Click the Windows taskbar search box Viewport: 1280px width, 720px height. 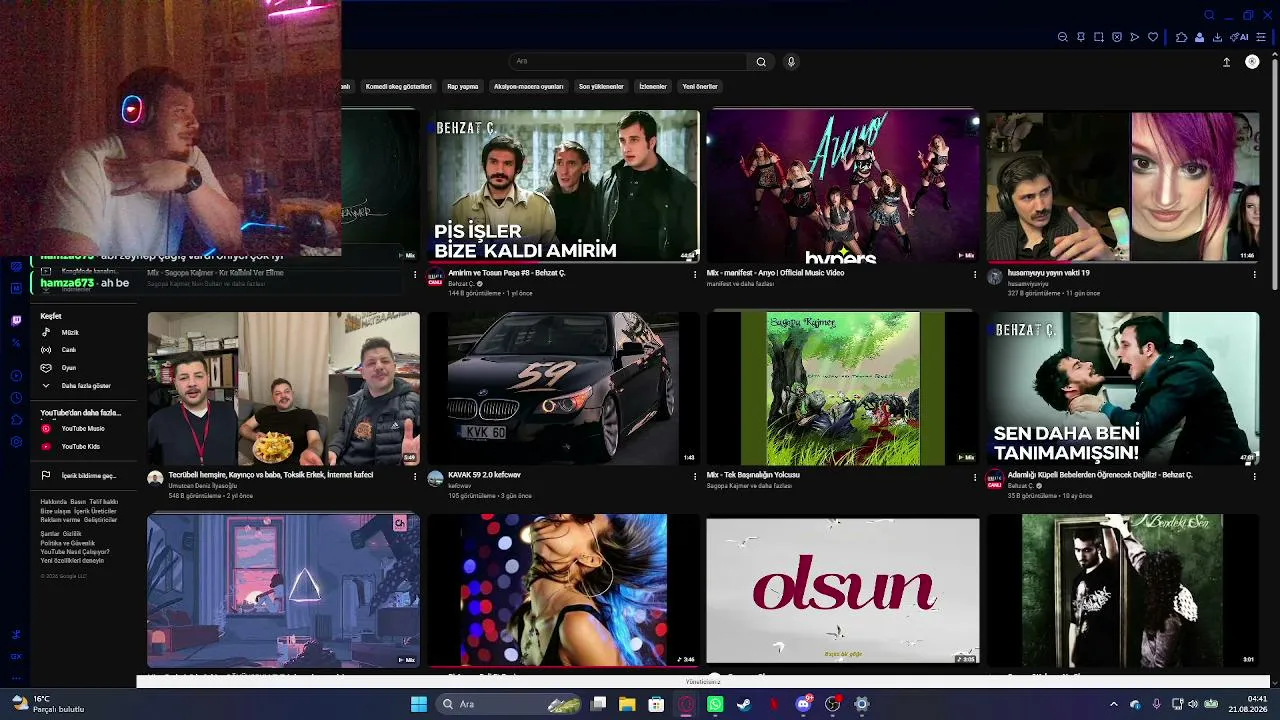point(509,704)
